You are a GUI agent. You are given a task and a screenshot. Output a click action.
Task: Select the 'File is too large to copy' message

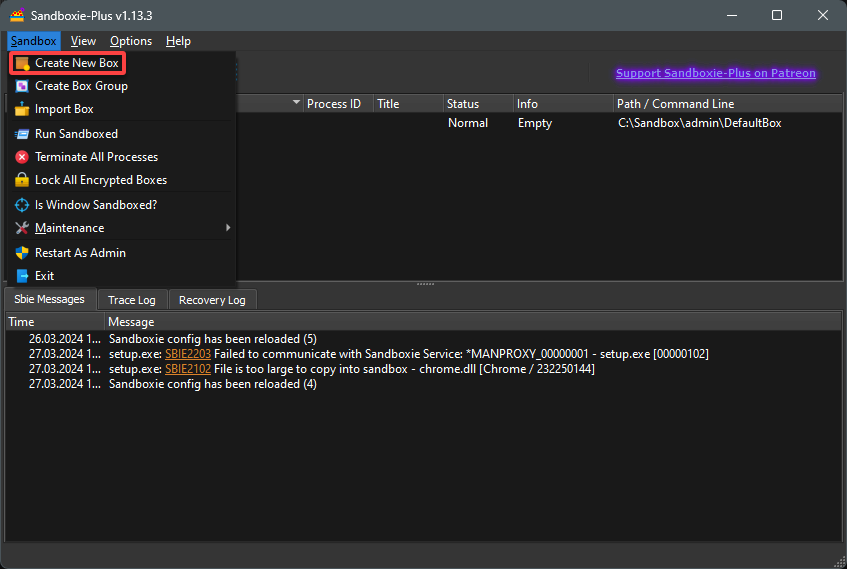pyautogui.click(x=352, y=369)
